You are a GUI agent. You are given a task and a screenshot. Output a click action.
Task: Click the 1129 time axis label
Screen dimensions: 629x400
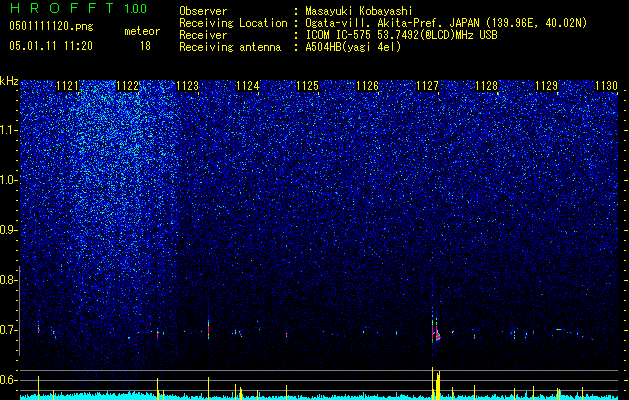547,85
